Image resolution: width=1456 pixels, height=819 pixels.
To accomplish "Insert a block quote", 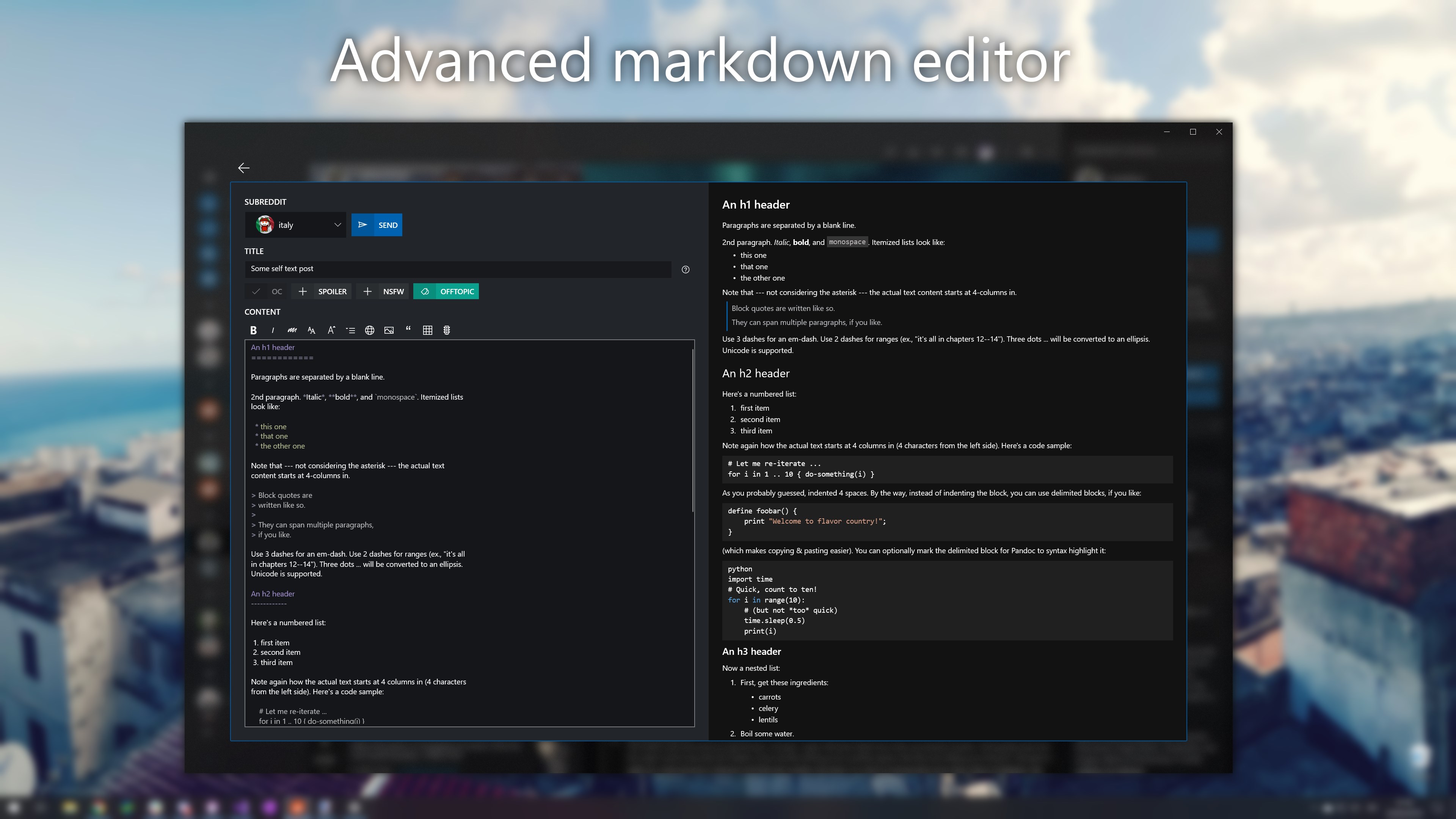I will point(408,329).
